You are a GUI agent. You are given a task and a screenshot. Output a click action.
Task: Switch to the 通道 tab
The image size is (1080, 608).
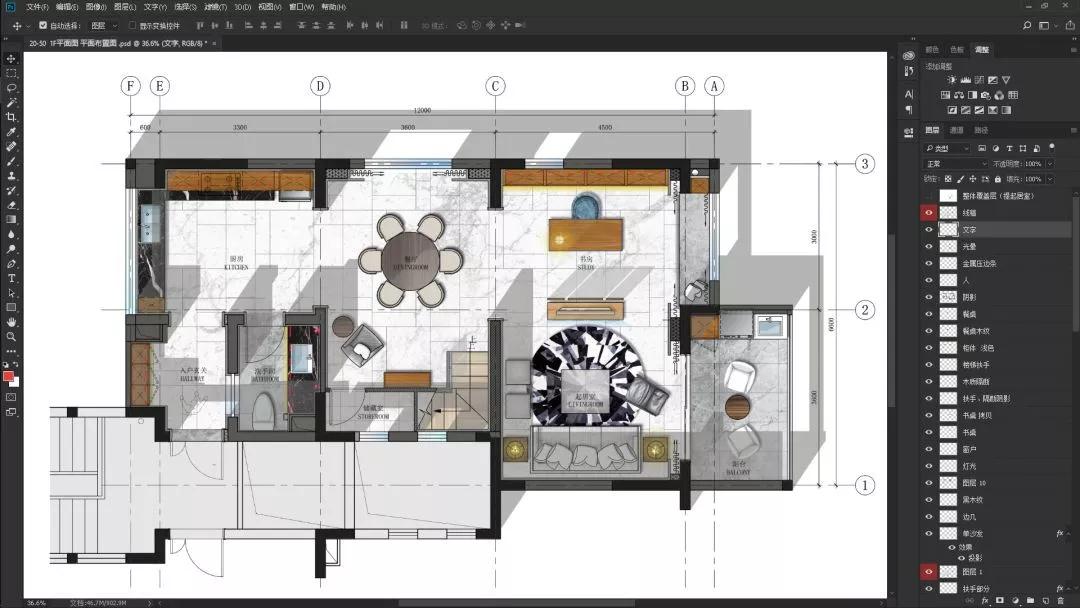tap(957, 130)
